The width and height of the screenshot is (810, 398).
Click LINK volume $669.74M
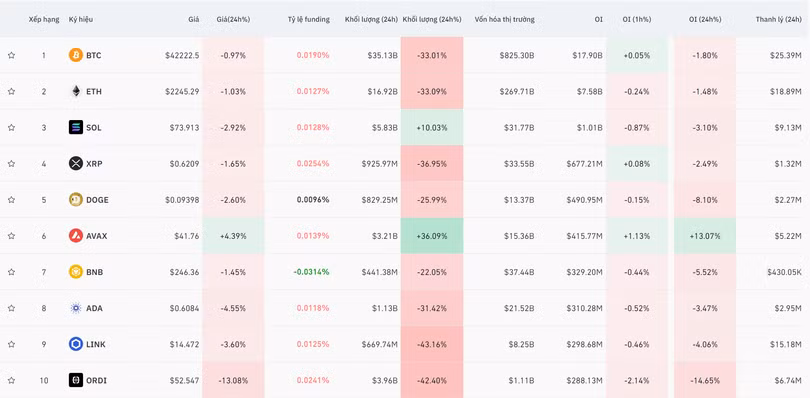379,345
